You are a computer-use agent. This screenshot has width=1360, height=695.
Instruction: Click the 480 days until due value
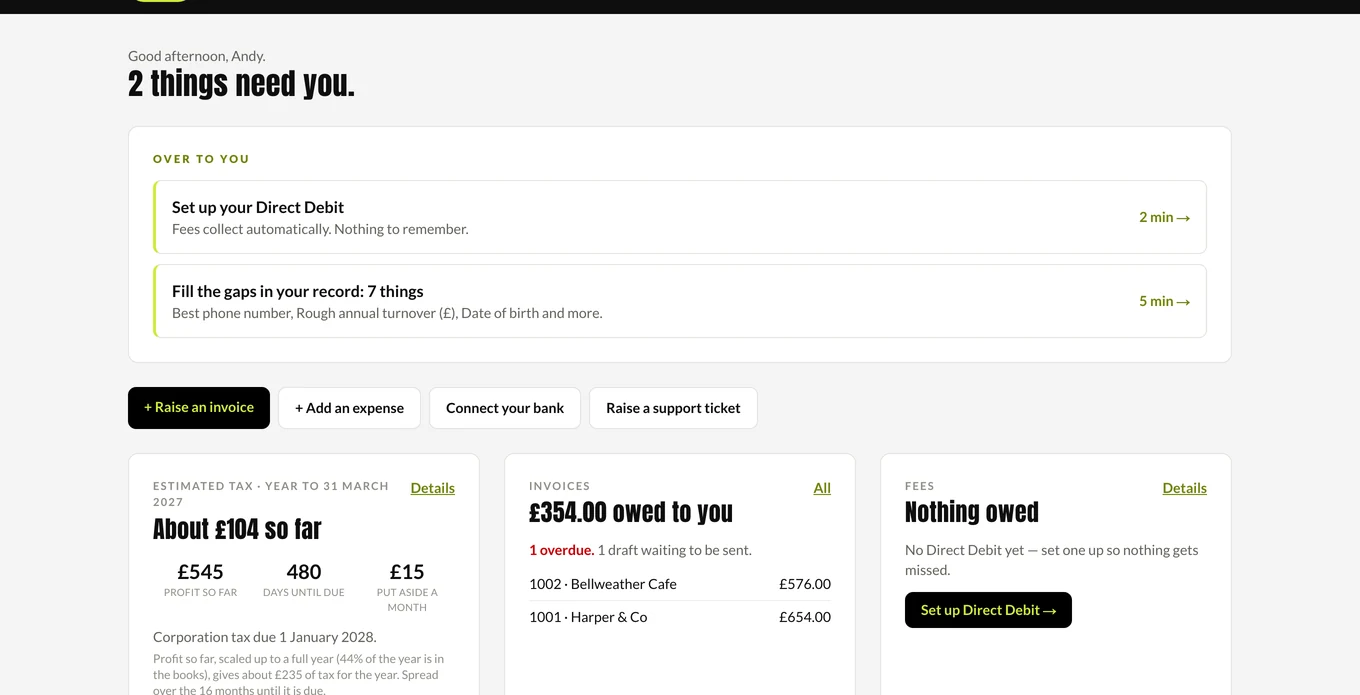coord(304,572)
